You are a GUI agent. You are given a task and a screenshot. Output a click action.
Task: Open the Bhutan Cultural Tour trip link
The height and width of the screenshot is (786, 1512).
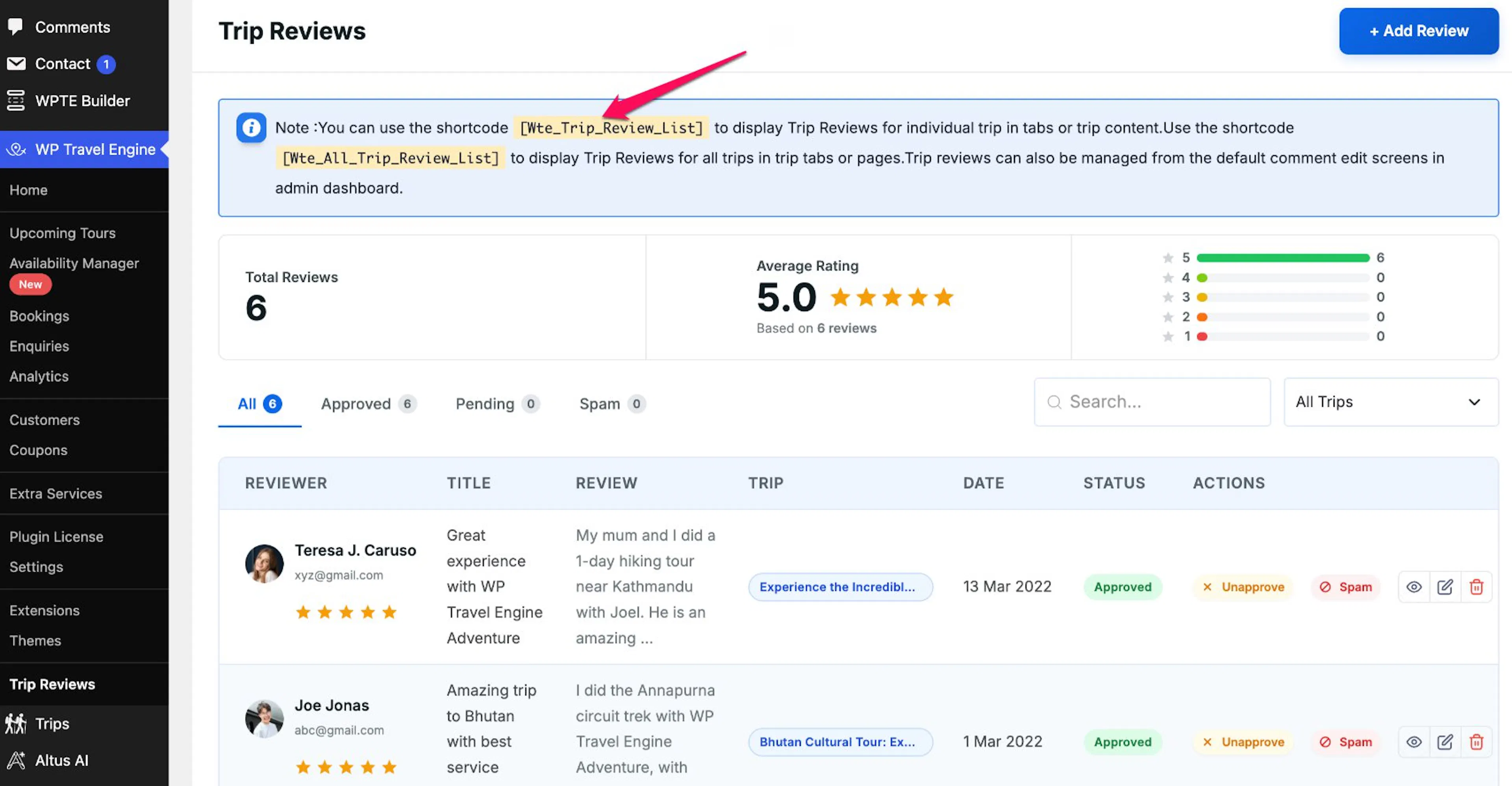point(840,742)
